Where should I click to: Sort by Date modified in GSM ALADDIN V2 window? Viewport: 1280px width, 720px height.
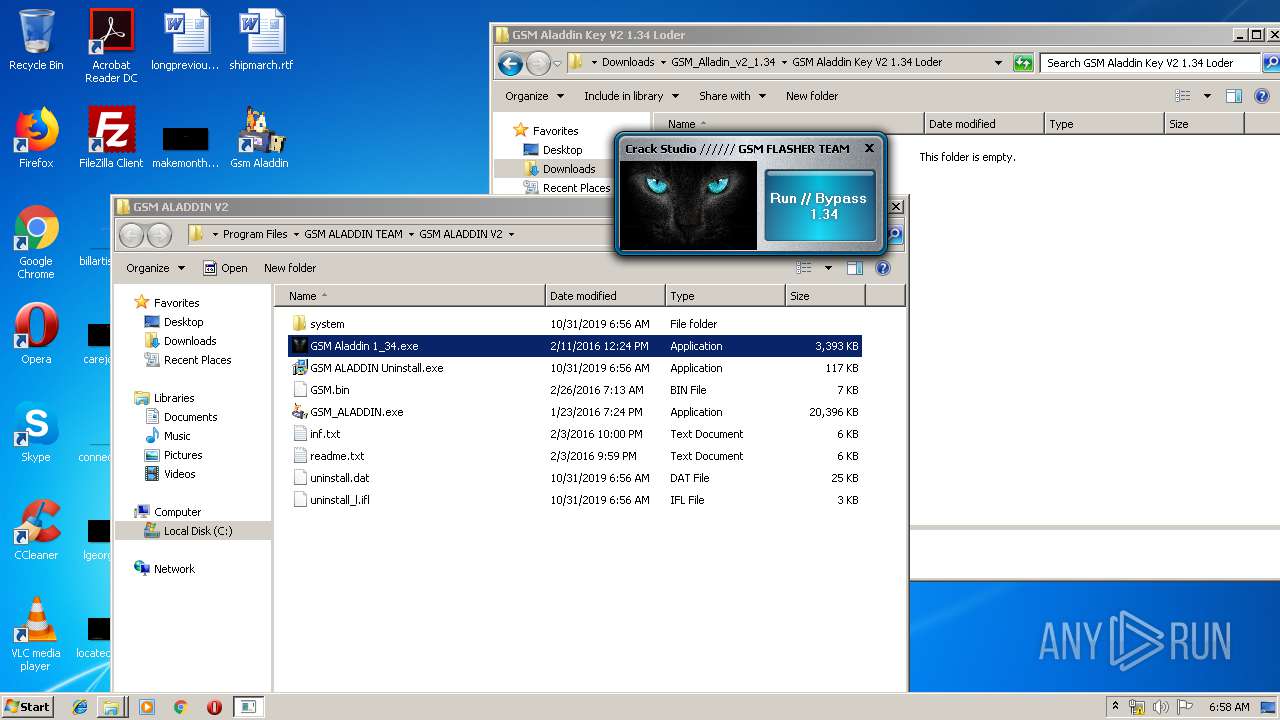click(x=606, y=296)
